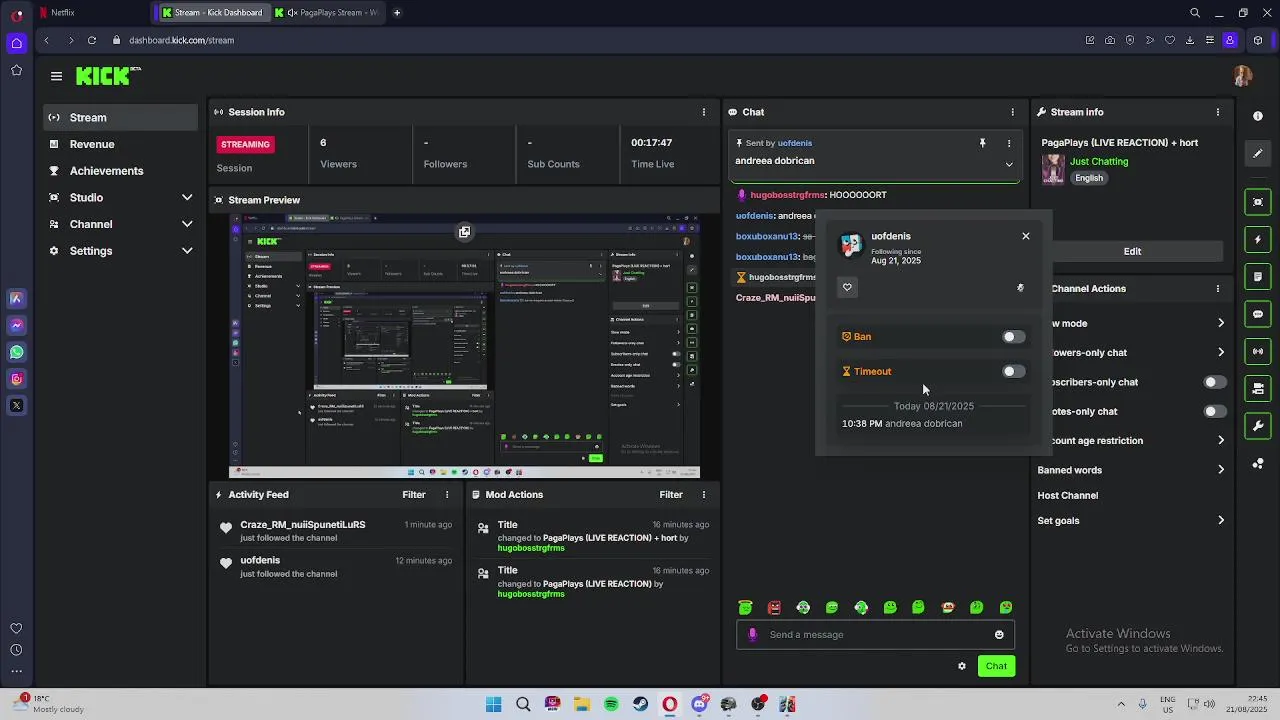The width and height of the screenshot is (1280, 720).
Task: Open Set goals arrow
Action: [x=1220, y=520]
